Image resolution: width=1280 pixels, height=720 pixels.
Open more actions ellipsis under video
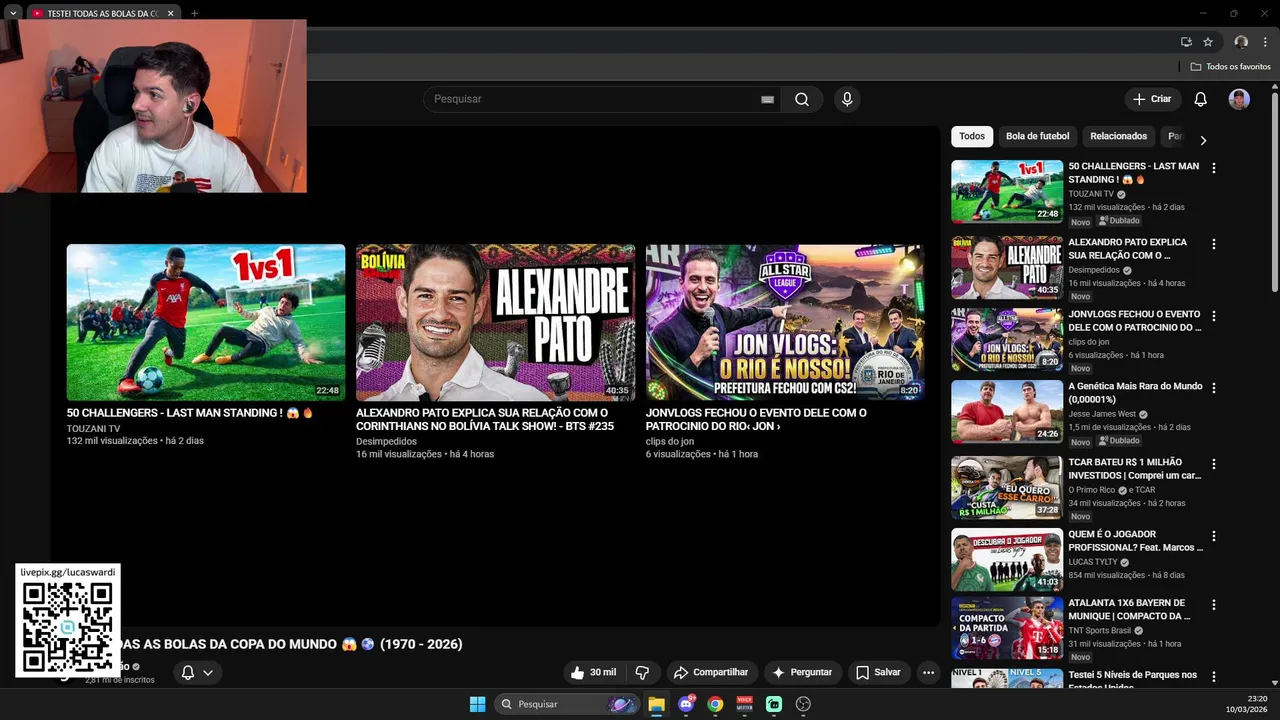click(928, 672)
